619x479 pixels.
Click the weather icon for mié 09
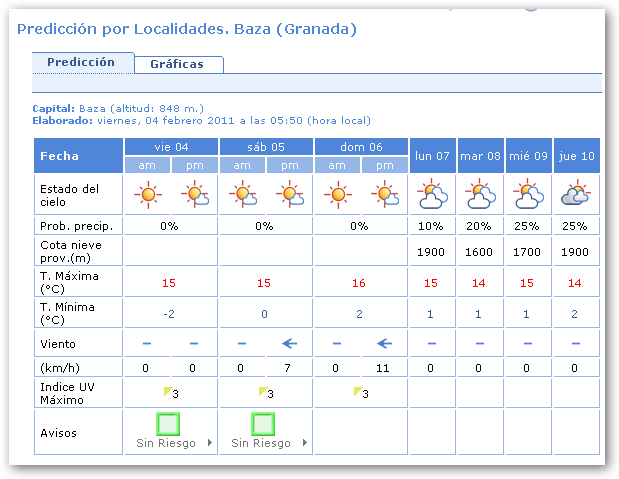point(527,194)
